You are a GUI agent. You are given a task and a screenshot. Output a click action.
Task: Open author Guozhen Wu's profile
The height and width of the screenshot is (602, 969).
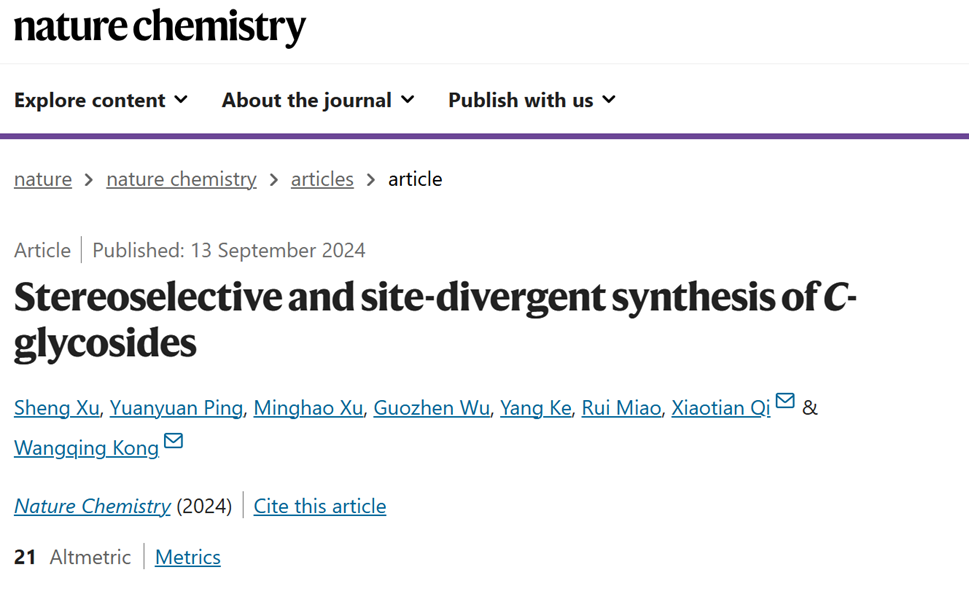click(x=431, y=408)
